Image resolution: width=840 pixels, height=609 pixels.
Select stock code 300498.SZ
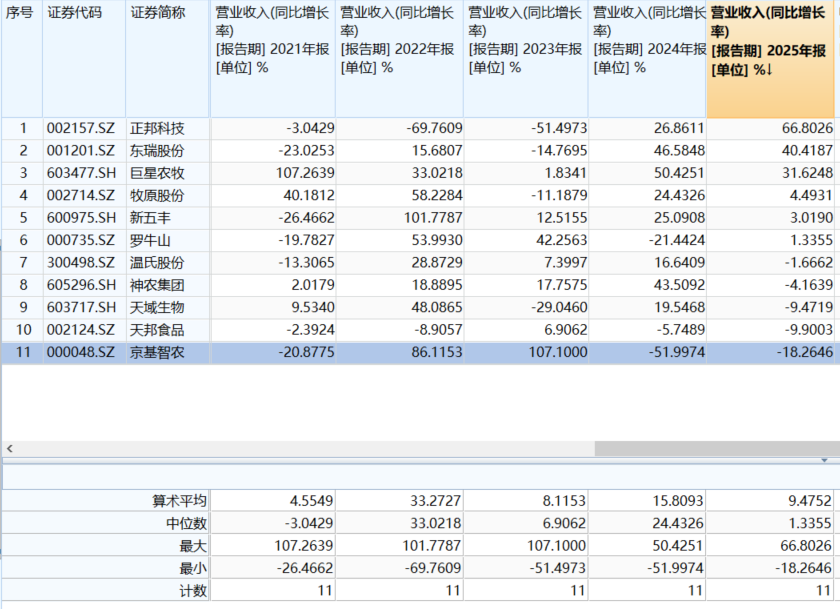[80, 263]
